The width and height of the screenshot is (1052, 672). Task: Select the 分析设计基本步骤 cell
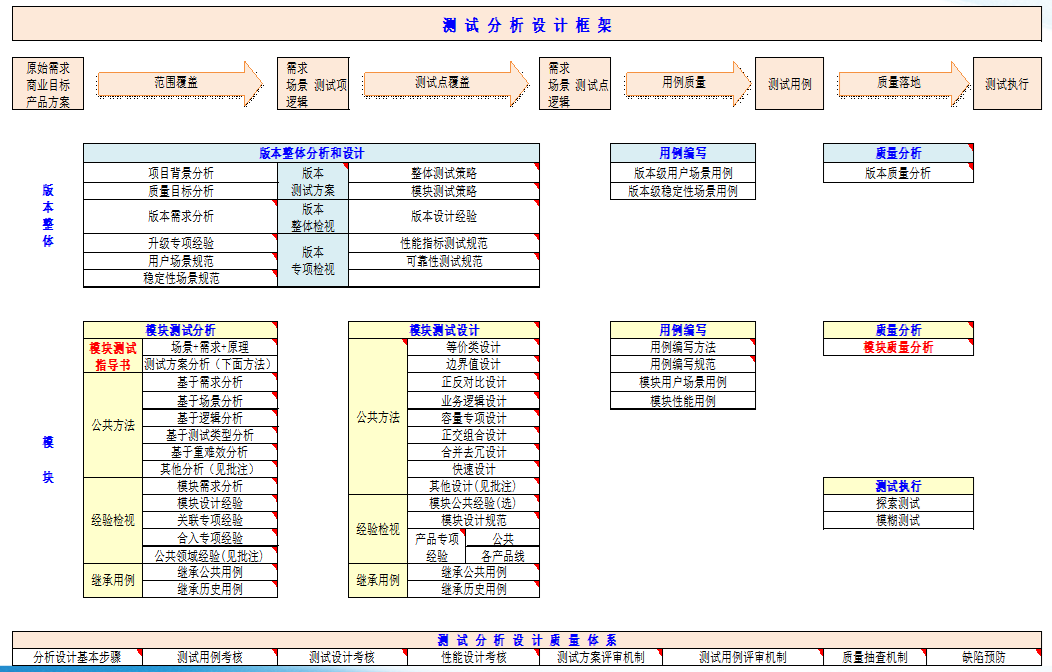point(77,657)
